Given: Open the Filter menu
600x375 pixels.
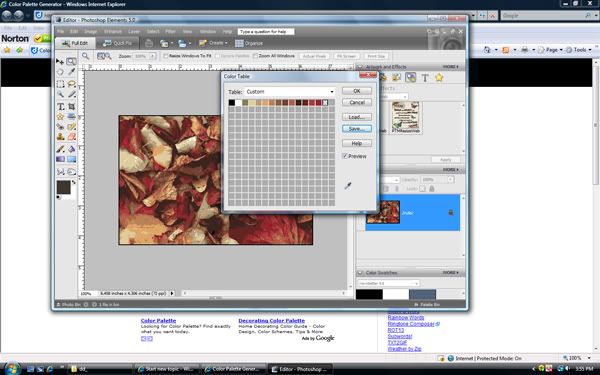Looking at the screenshot, I should pyautogui.click(x=170, y=31).
